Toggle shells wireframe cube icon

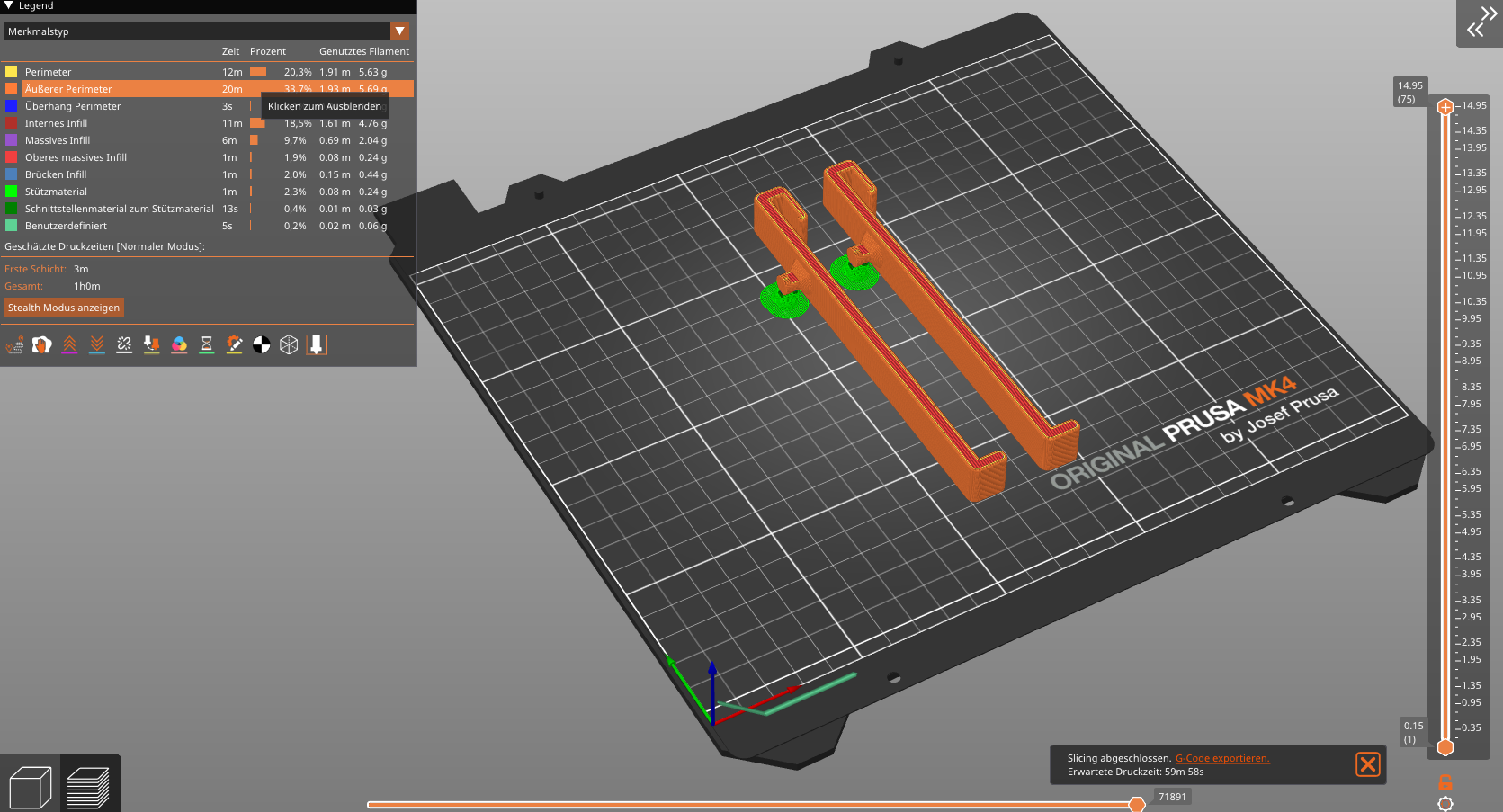[289, 344]
